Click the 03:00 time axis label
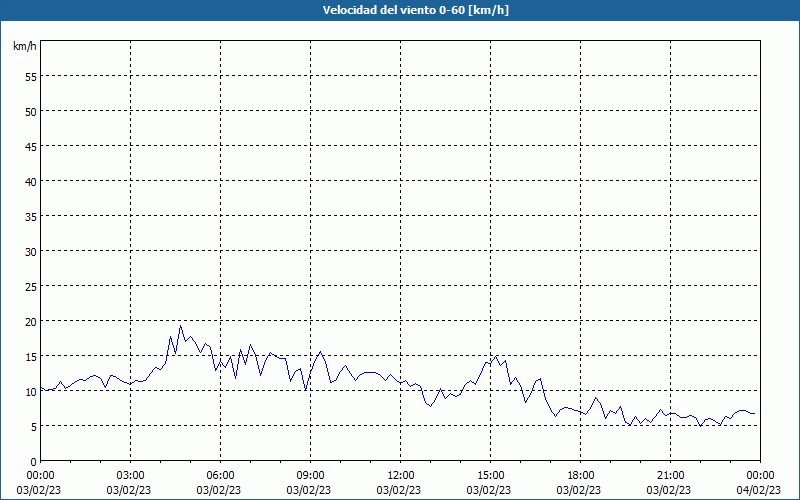This screenshot has width=800, height=500. (x=131, y=476)
